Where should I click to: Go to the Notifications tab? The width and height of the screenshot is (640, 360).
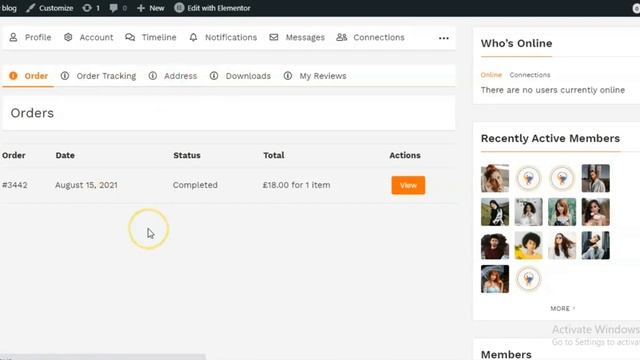pyautogui.click(x=223, y=37)
